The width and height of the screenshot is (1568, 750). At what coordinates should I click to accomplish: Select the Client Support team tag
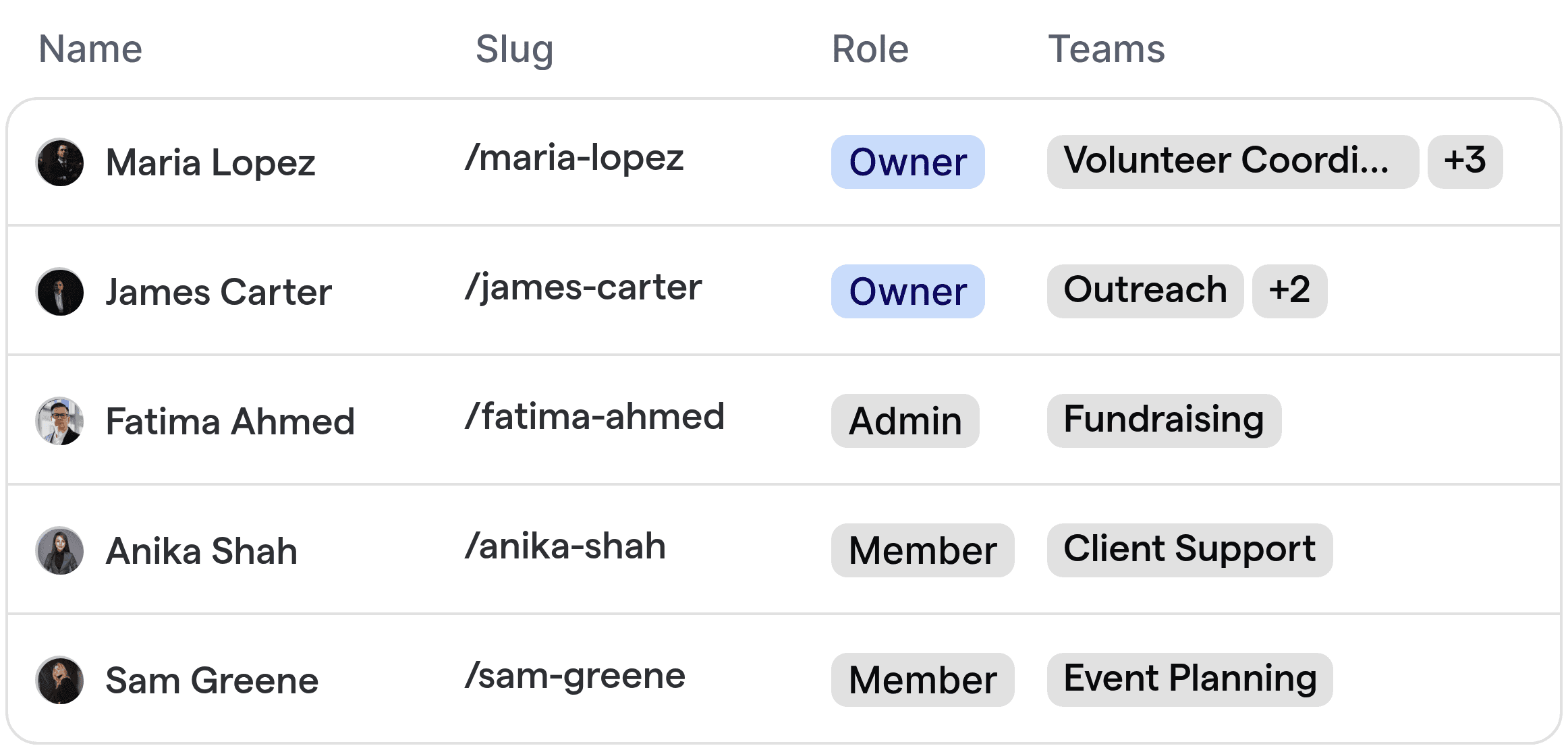tap(1189, 550)
